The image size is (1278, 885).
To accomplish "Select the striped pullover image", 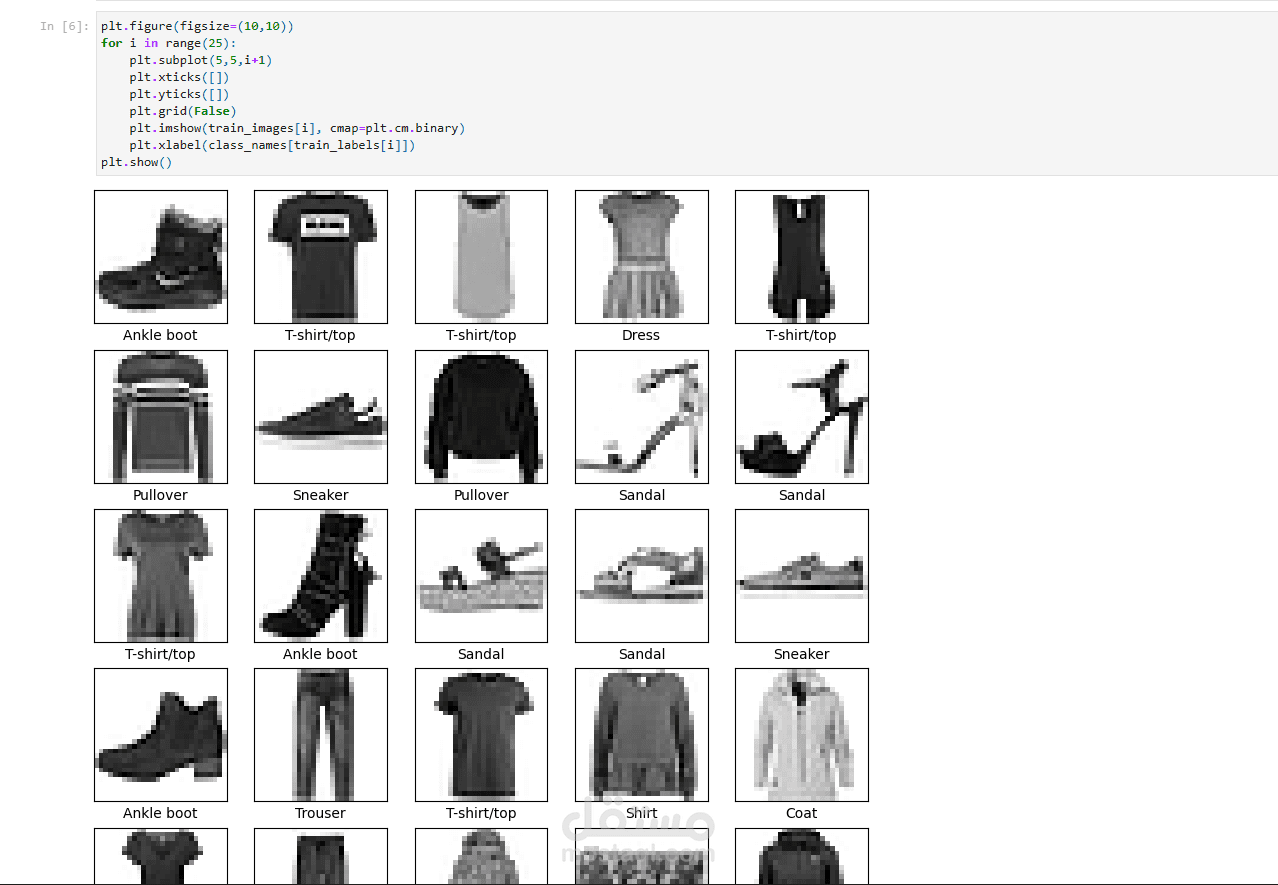I will click(x=161, y=417).
